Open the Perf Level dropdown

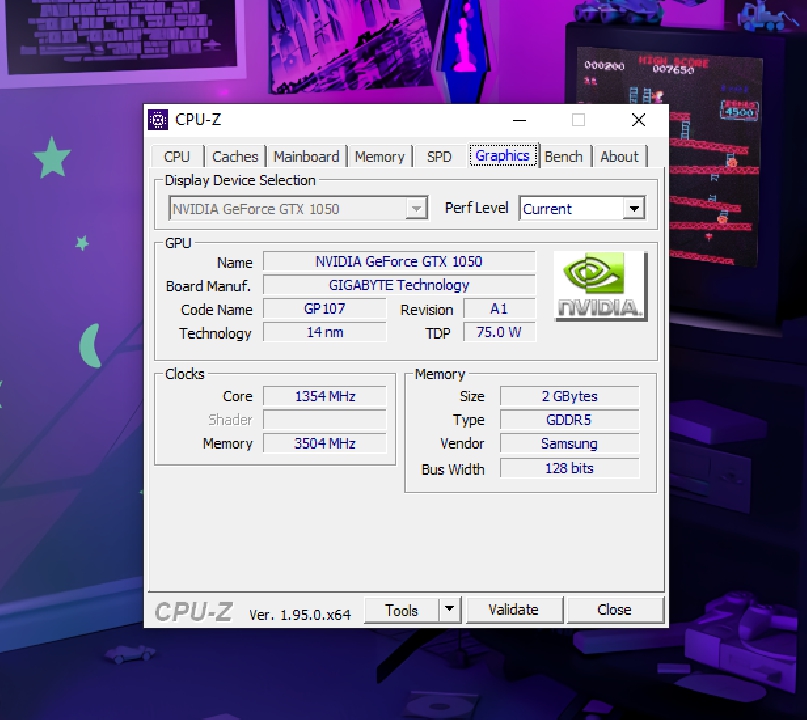[633, 209]
